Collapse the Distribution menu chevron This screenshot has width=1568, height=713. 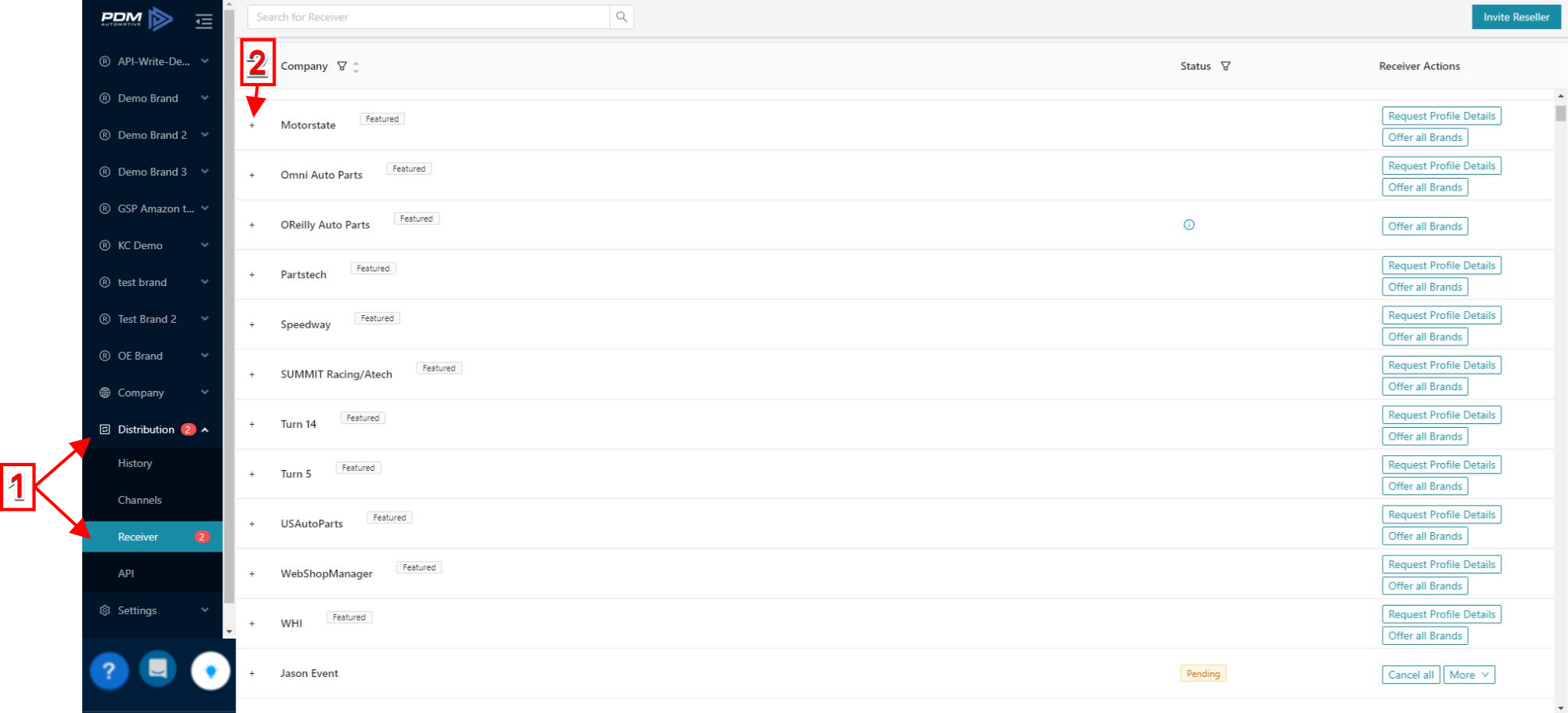[205, 429]
